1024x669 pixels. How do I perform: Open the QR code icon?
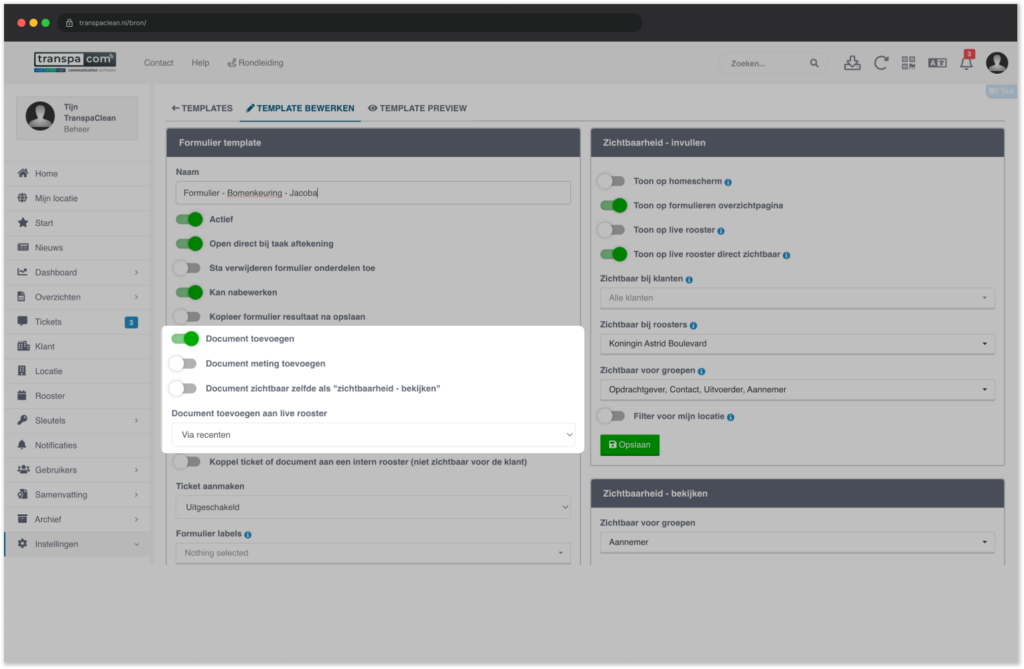point(908,63)
